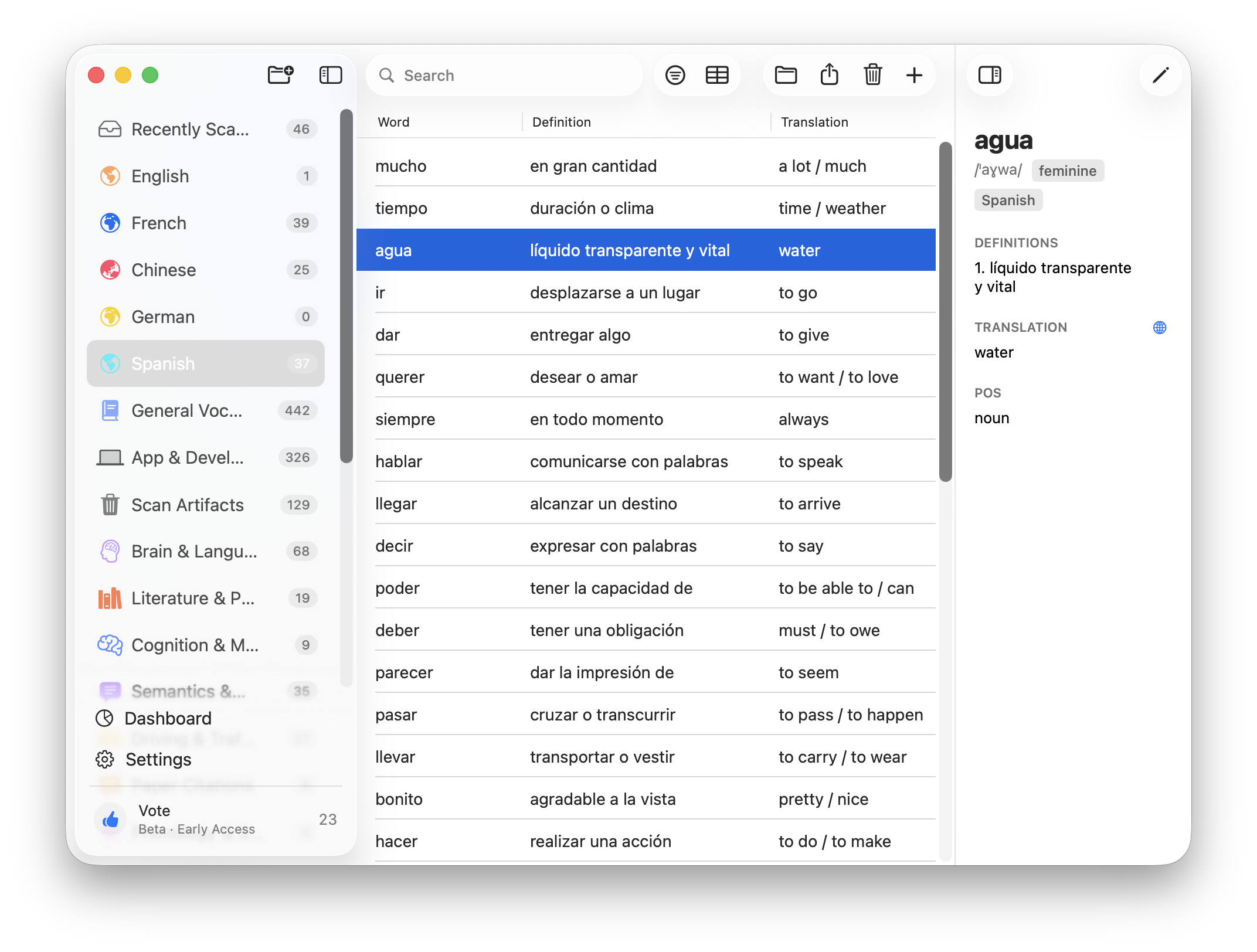Select the row for deber
This screenshot has height=952, width=1257.
646,630
